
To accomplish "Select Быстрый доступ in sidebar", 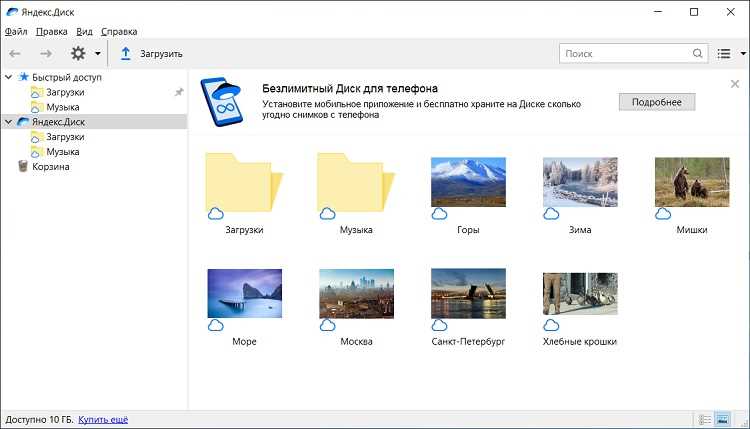I will point(66,77).
